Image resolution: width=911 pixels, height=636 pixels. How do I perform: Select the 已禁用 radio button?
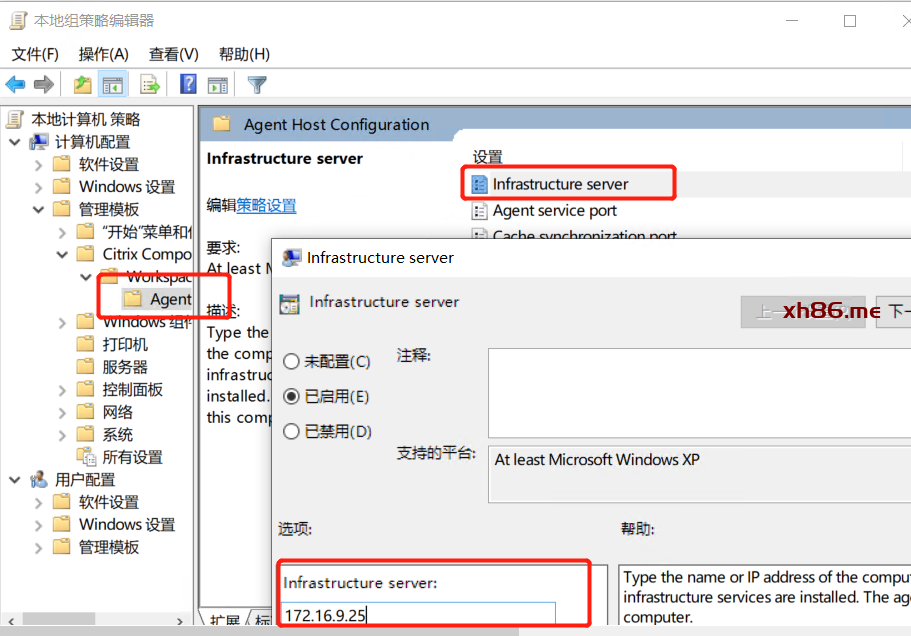point(292,432)
